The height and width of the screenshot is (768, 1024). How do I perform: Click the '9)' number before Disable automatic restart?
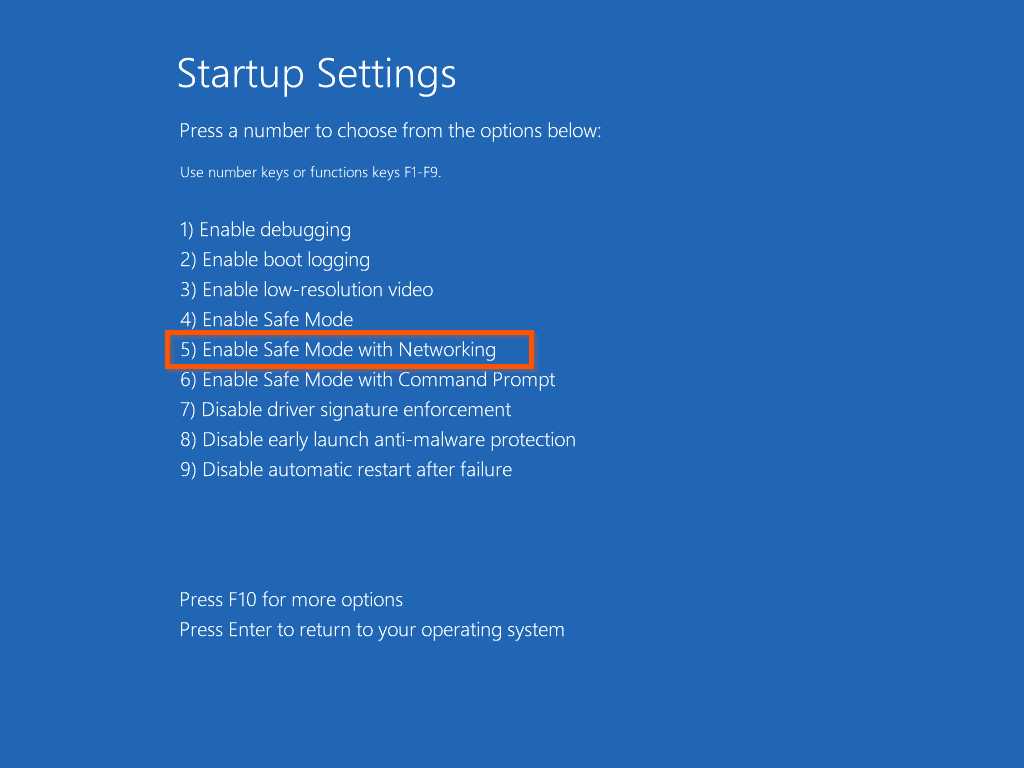[188, 470]
